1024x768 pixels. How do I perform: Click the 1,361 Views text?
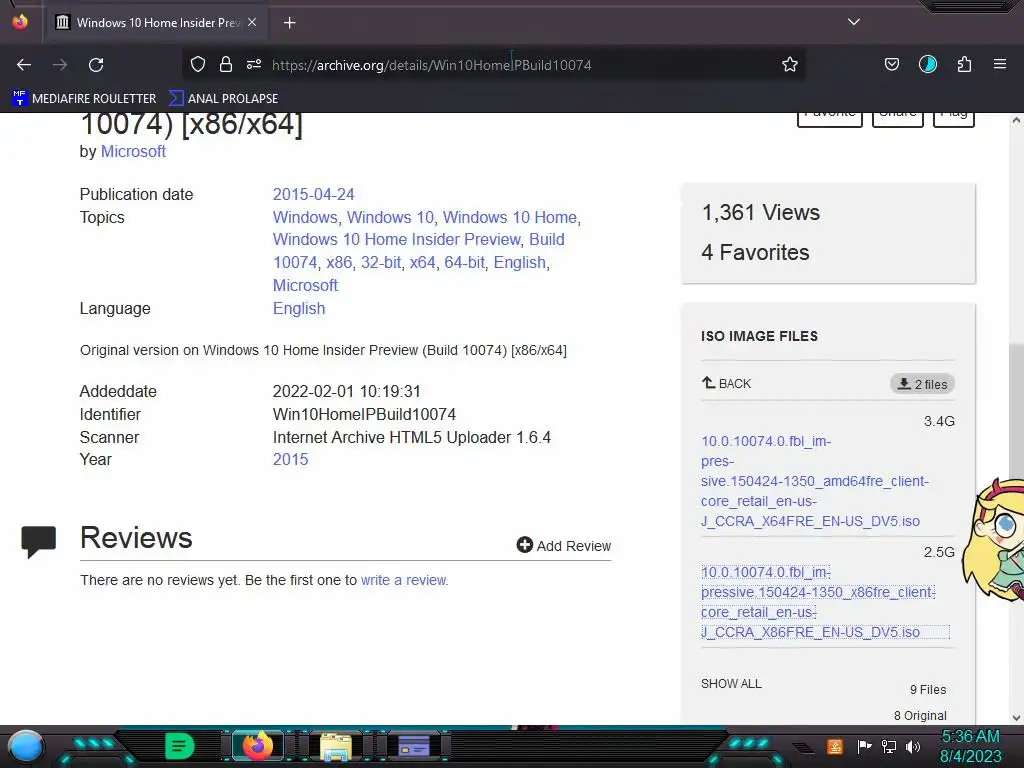pos(760,212)
